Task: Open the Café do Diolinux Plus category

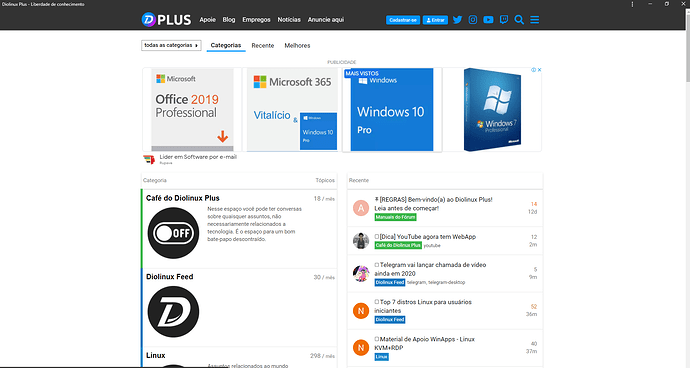Action: [183, 199]
